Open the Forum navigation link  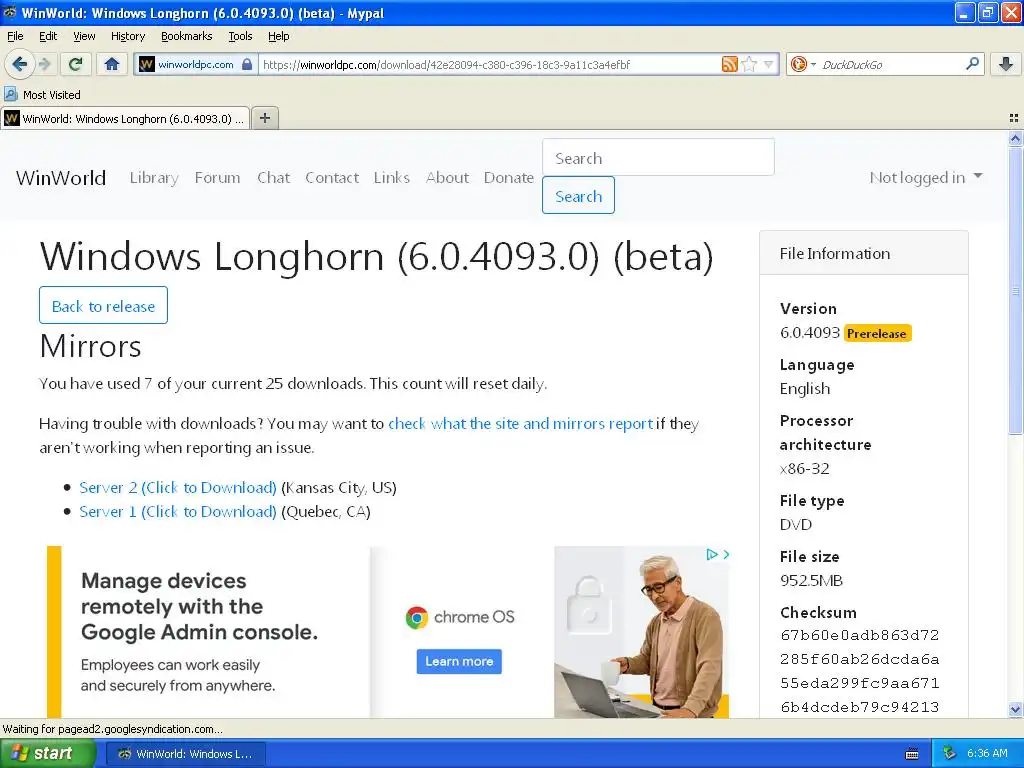coord(217,178)
